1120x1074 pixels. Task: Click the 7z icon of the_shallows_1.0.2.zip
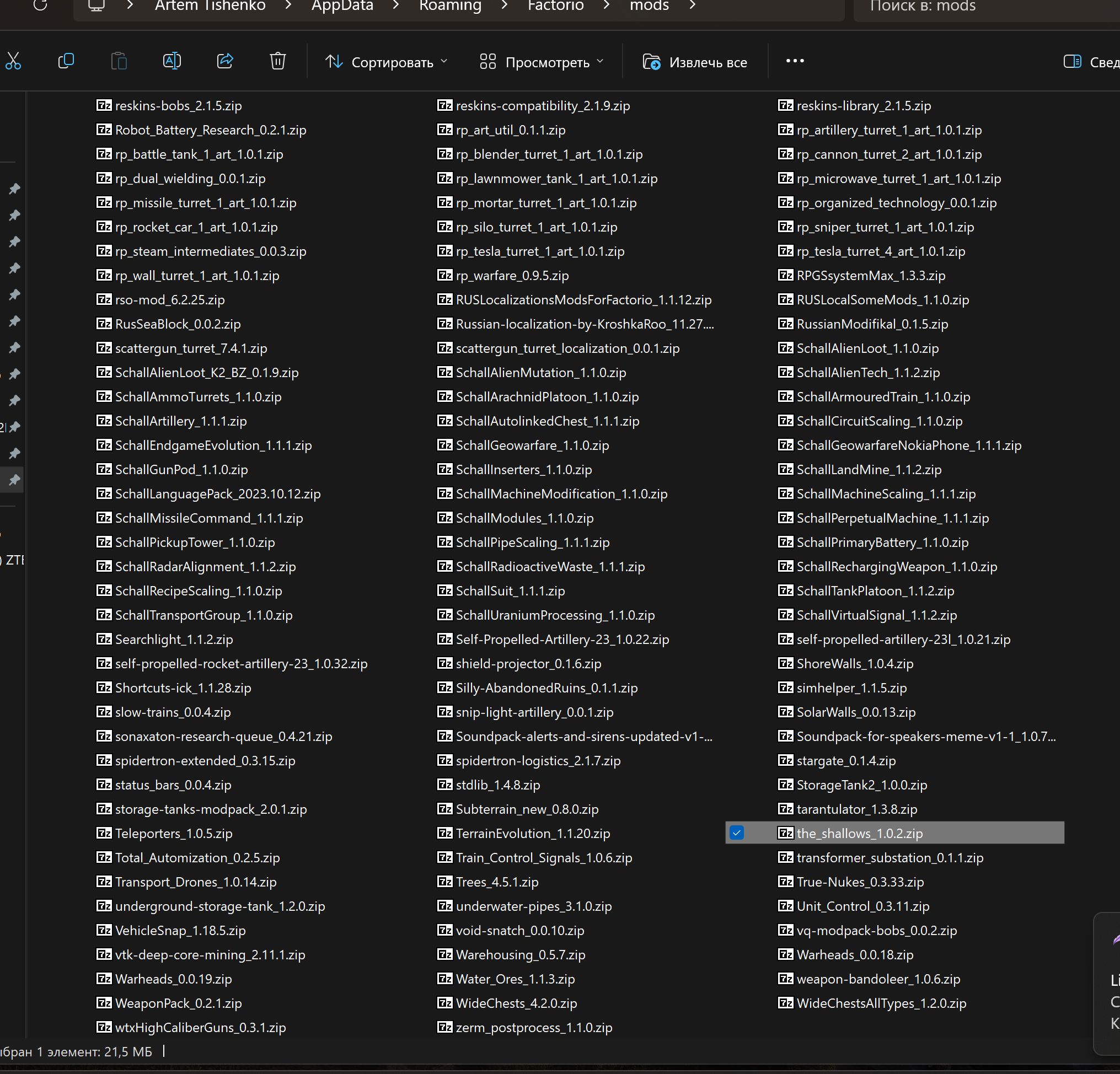(786, 833)
